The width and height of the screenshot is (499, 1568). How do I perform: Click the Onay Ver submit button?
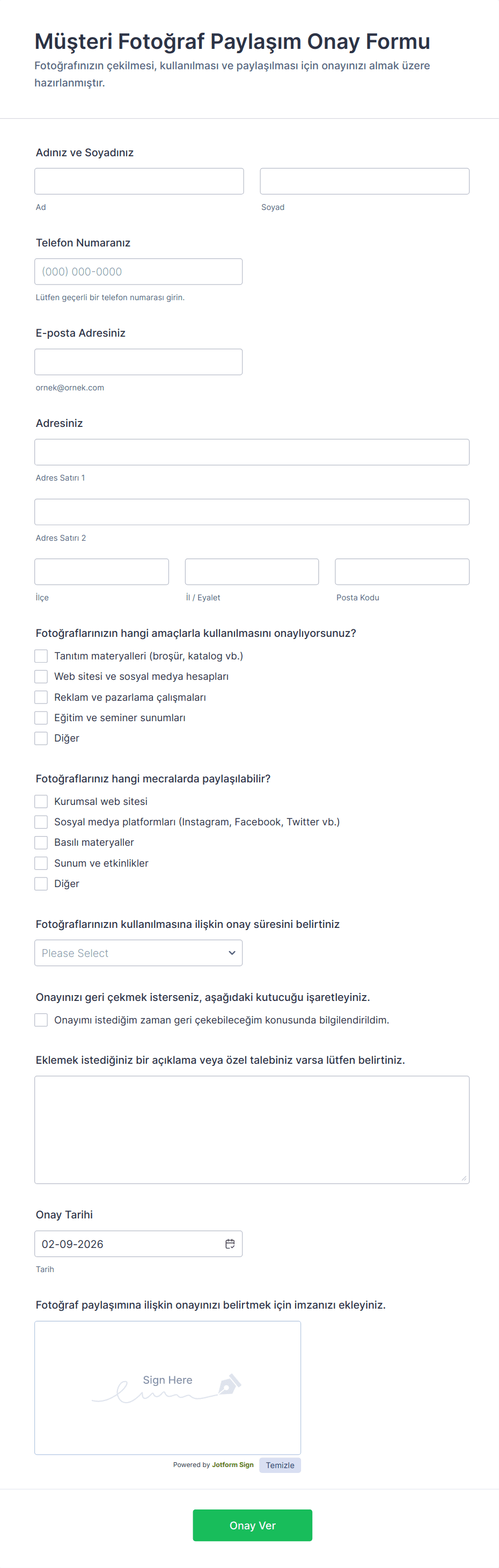[253, 1525]
